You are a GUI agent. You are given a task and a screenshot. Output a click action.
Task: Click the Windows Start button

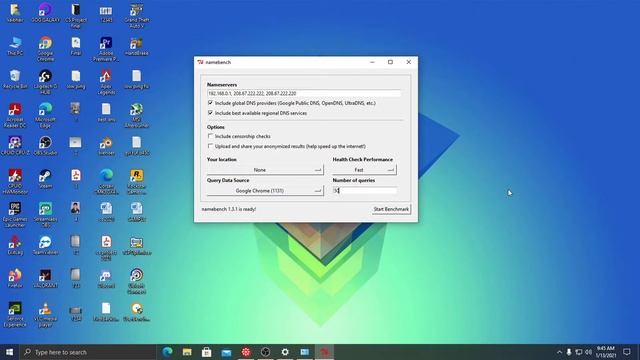(9, 352)
